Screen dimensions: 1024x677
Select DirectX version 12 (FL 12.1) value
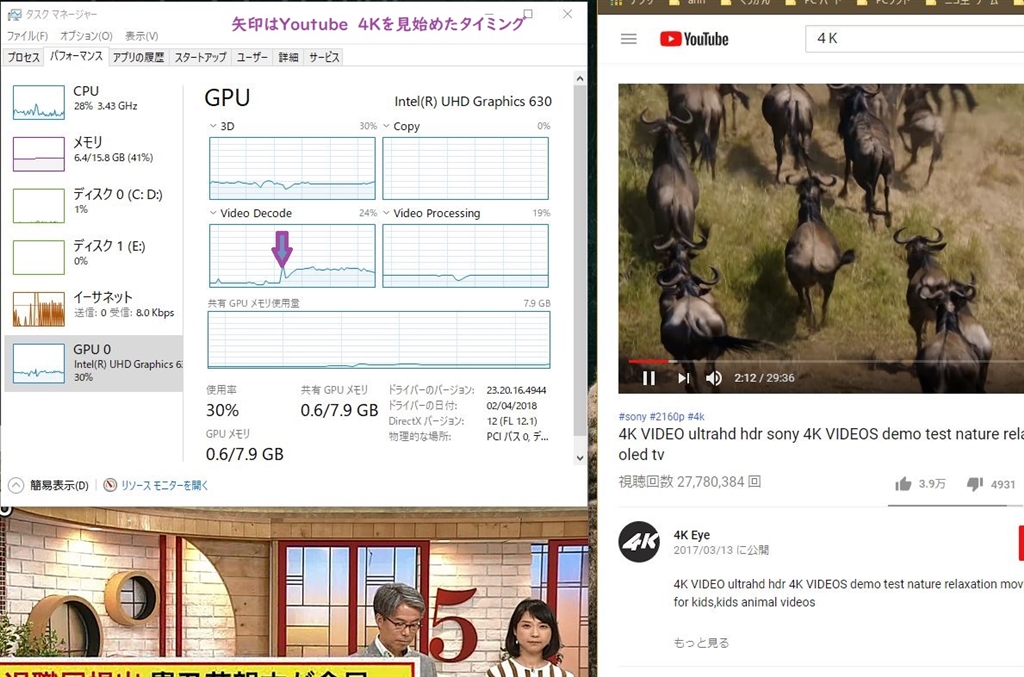512,421
